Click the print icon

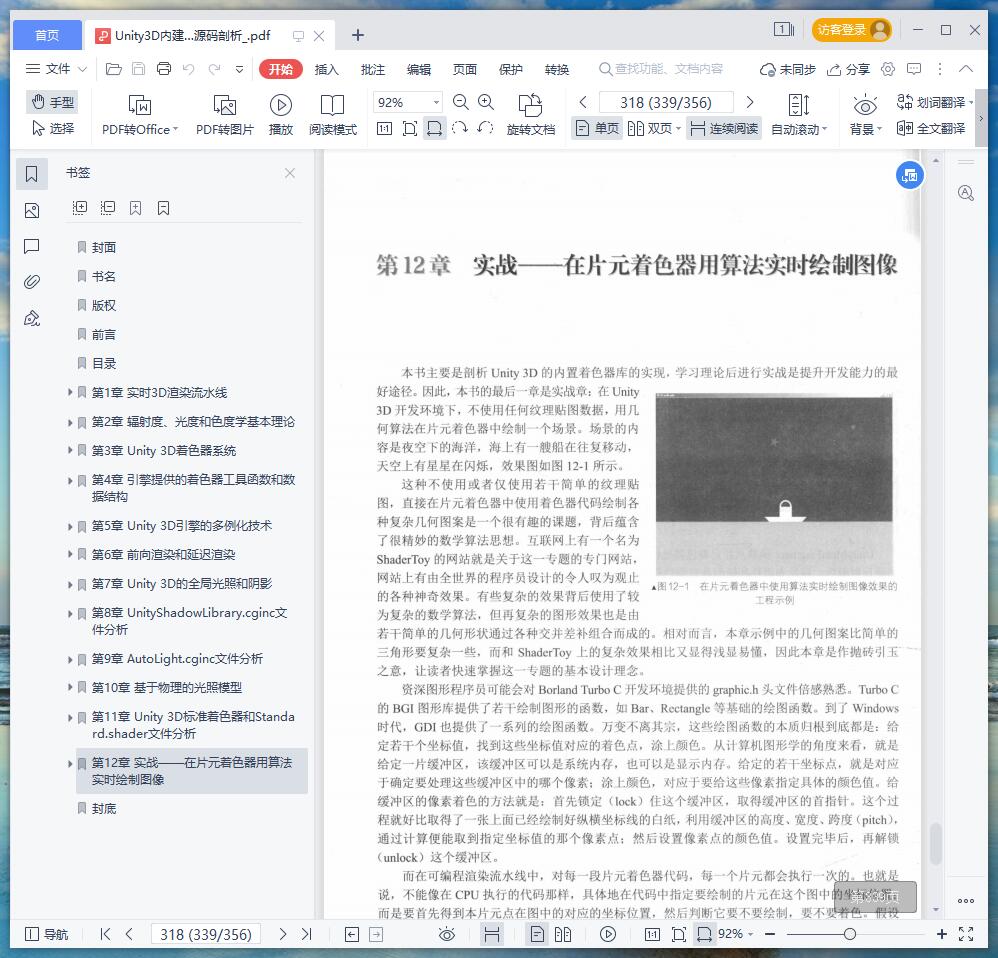(164, 69)
